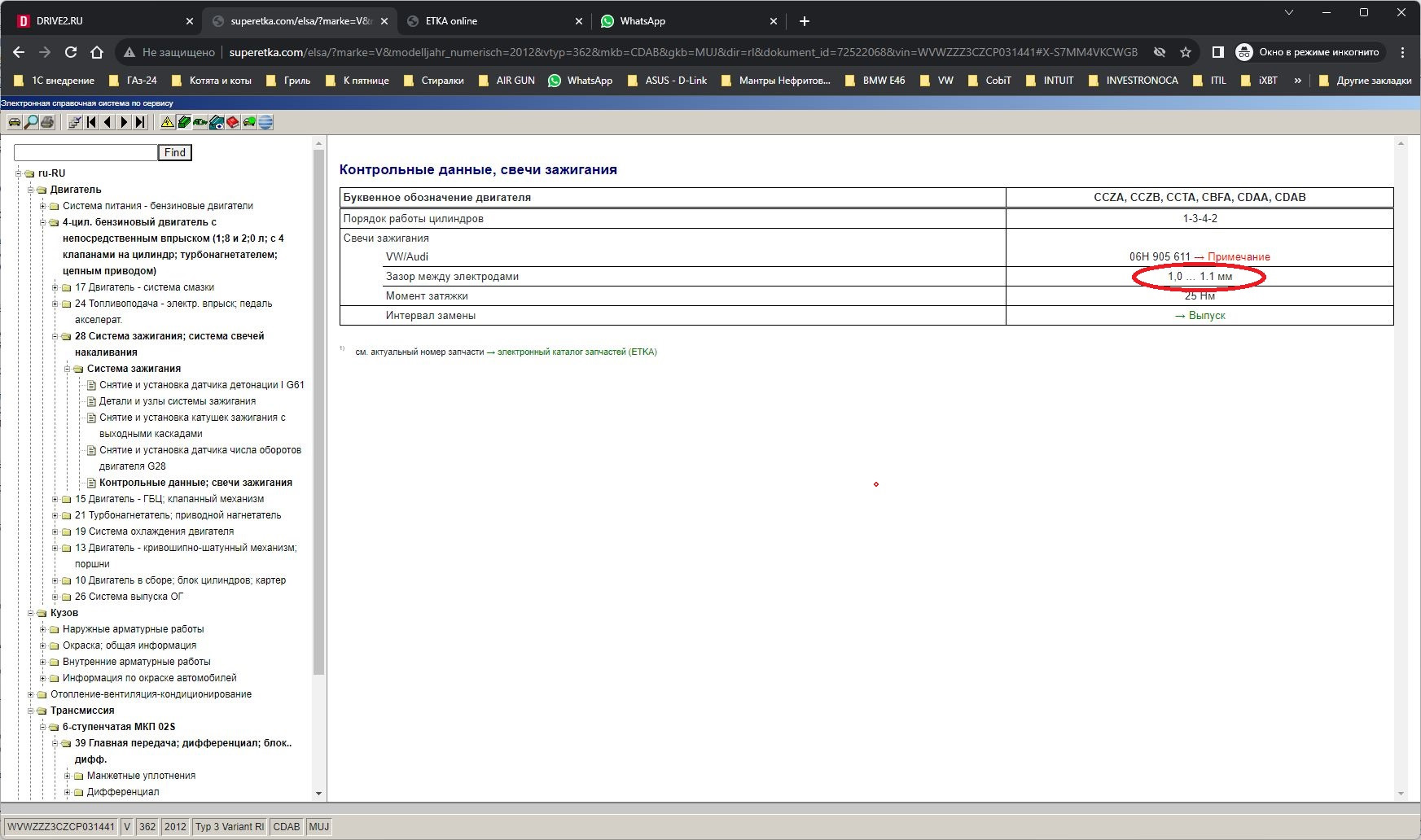
Task: Follow the Выпуск link for replacement interval
Action: coord(1206,316)
